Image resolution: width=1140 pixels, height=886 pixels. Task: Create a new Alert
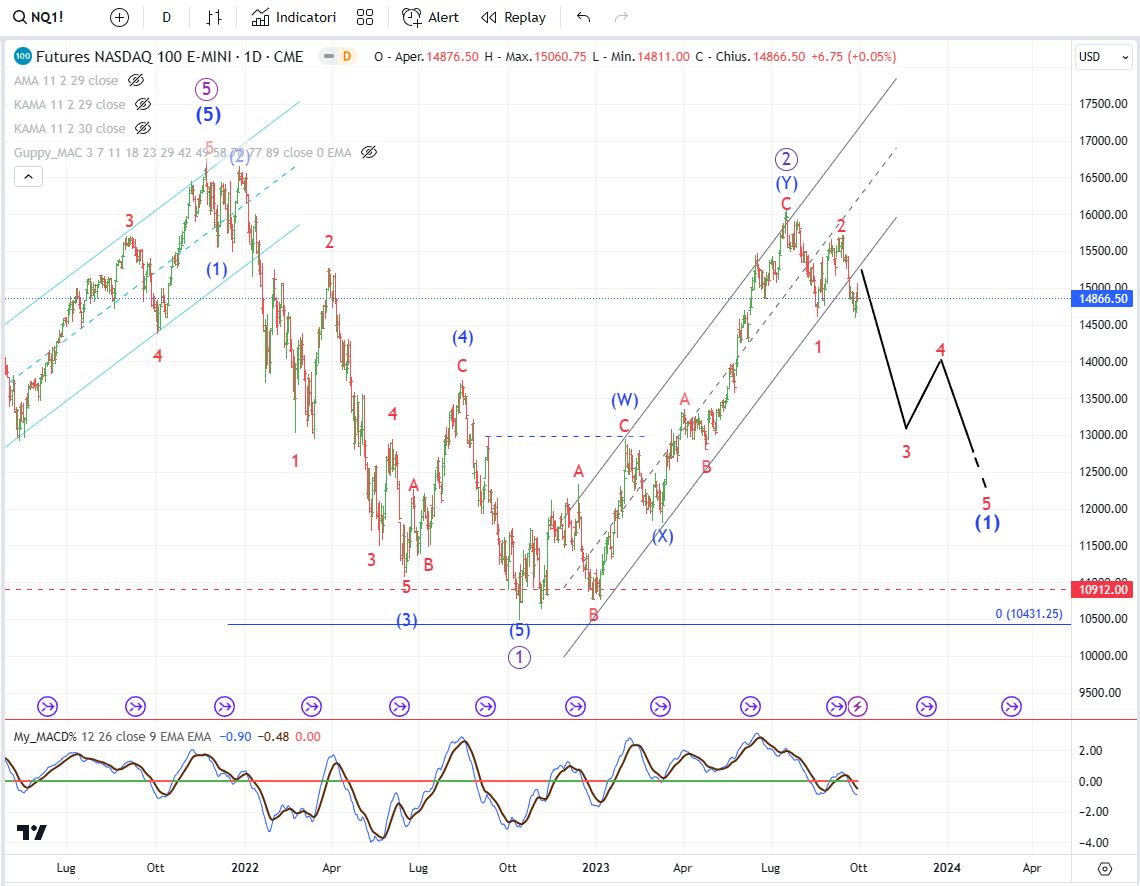430,17
